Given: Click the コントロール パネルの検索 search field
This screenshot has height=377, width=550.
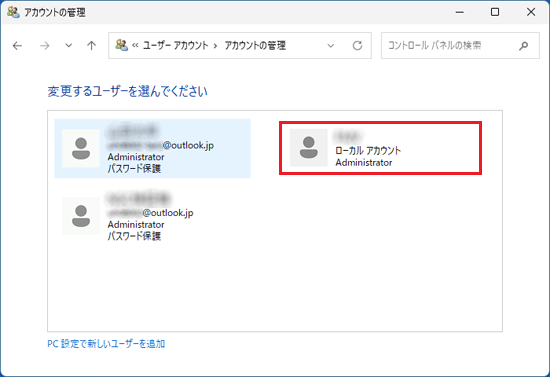Looking at the screenshot, I should (460, 46).
